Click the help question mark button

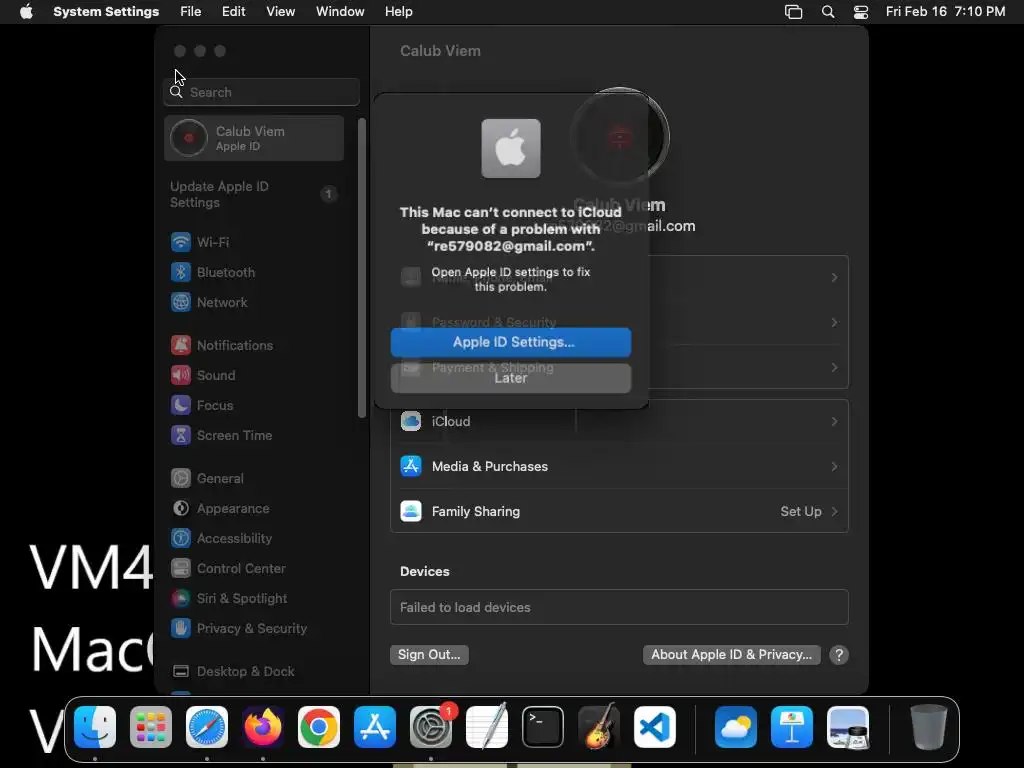click(x=839, y=655)
